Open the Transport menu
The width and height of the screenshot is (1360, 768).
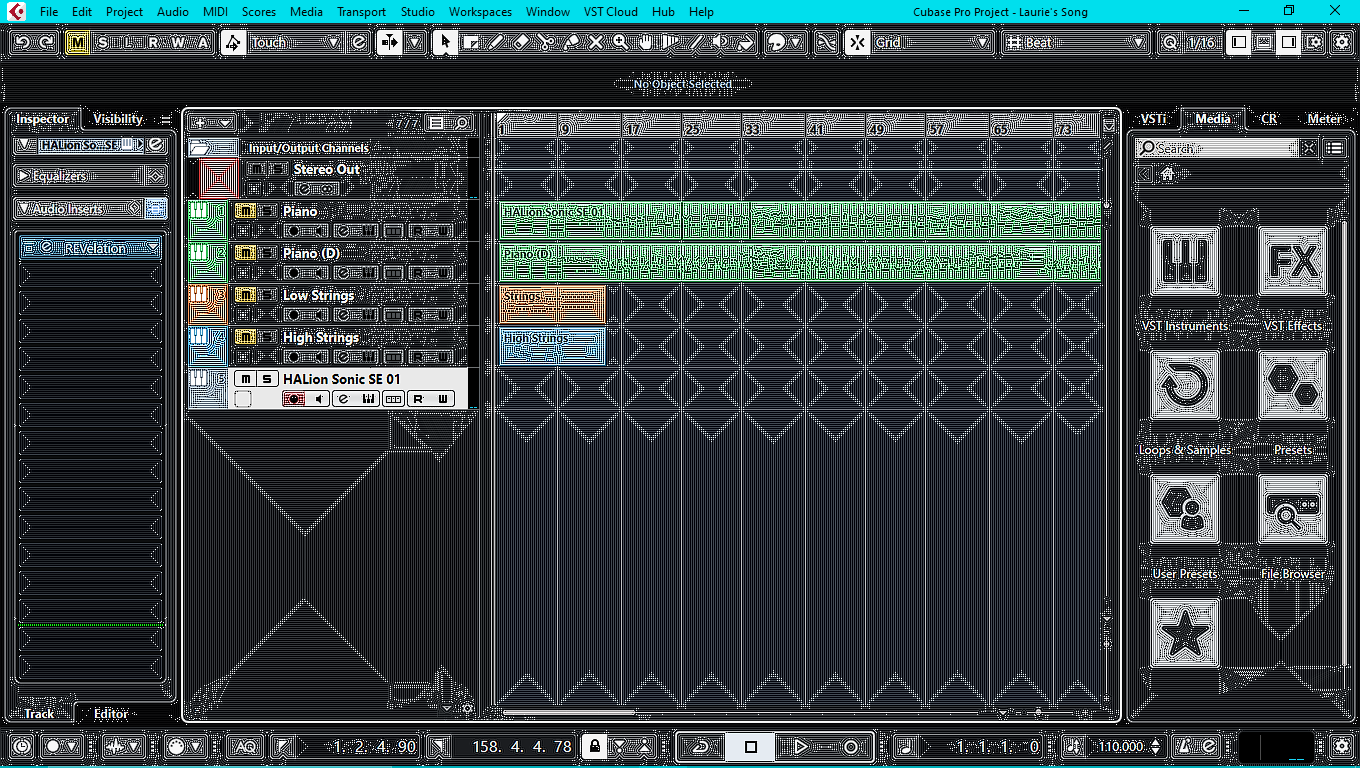coord(361,11)
